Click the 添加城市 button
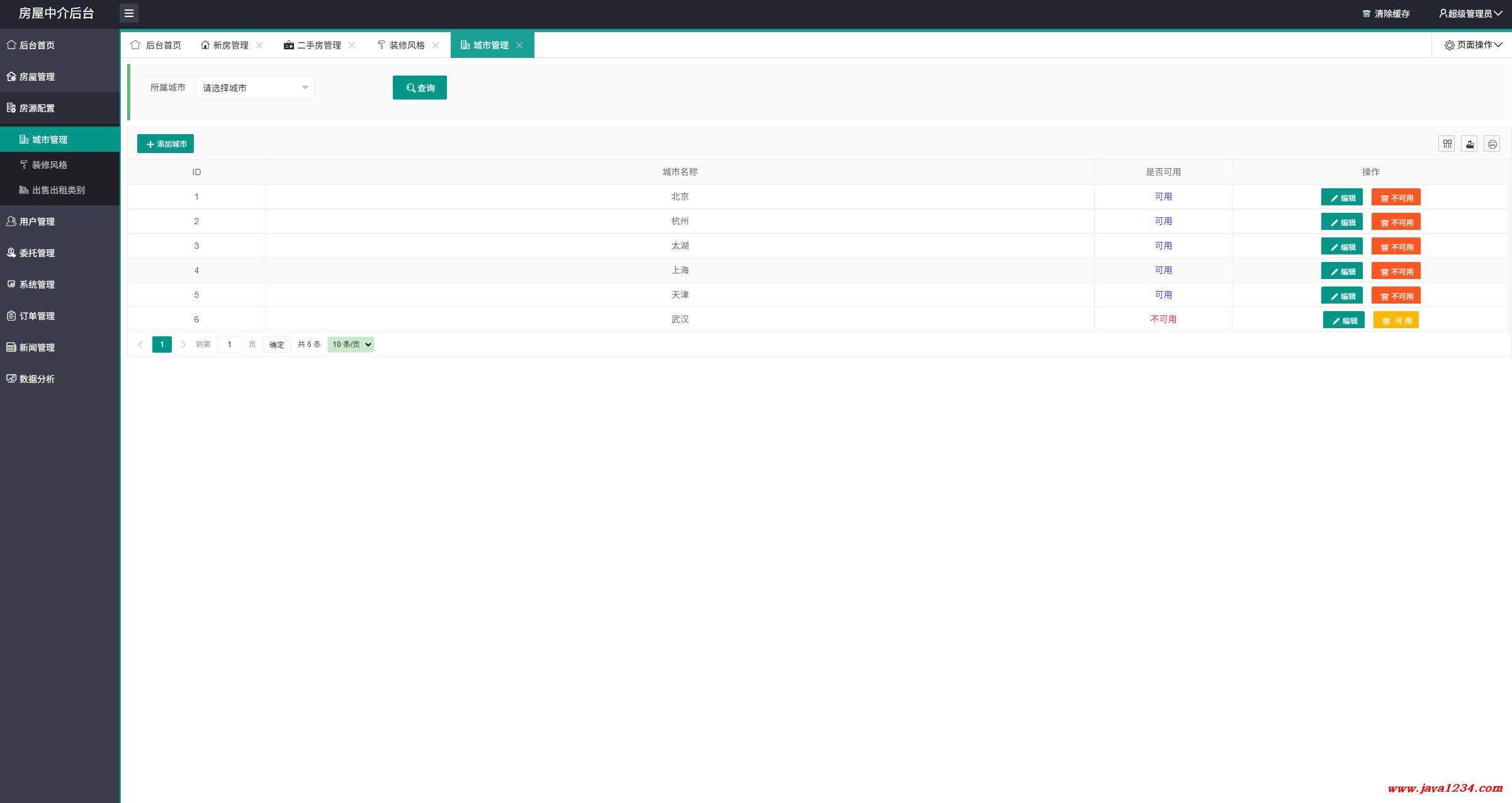1512x803 pixels. click(x=166, y=144)
